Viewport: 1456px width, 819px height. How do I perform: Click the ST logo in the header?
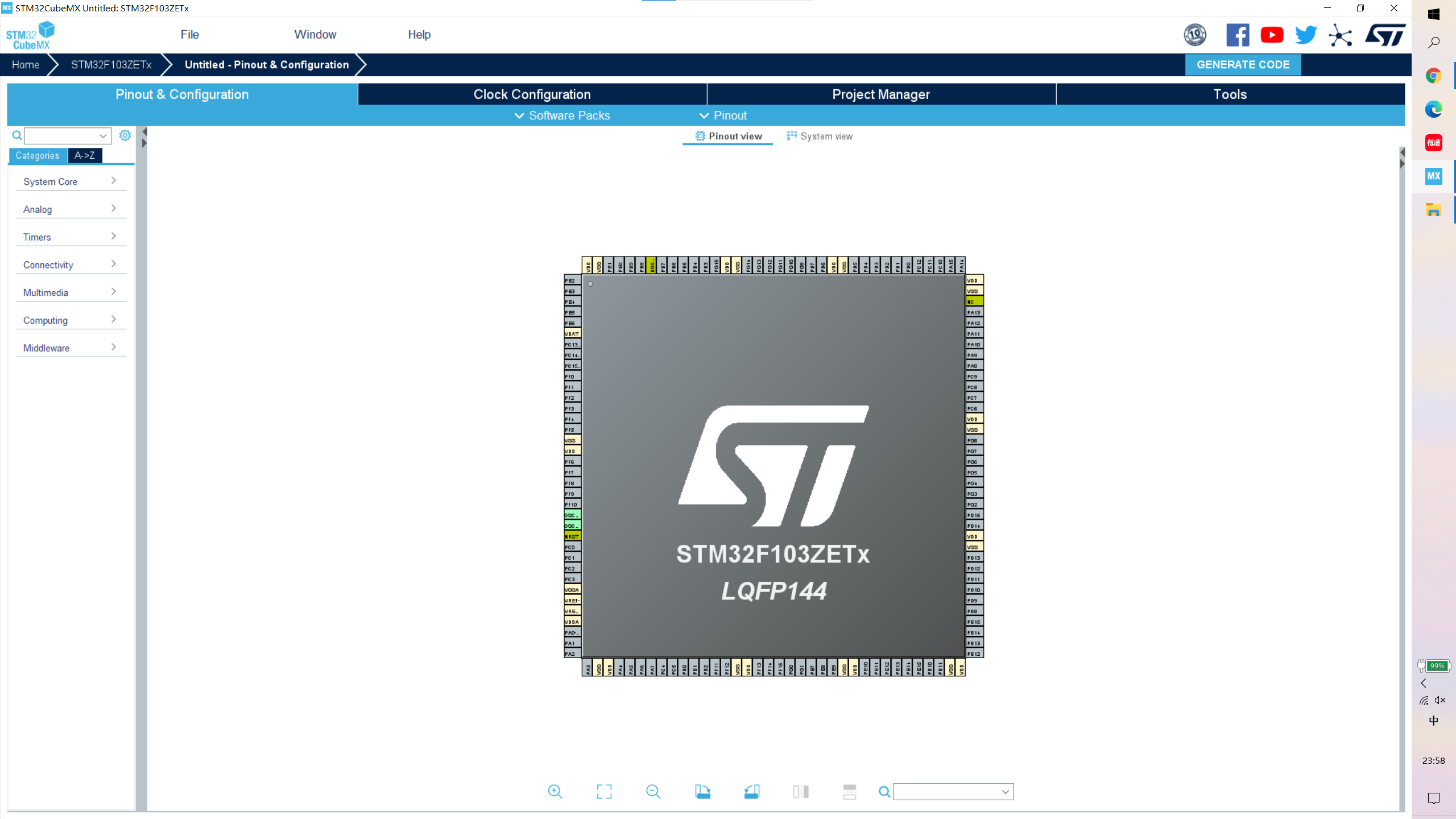click(1385, 35)
